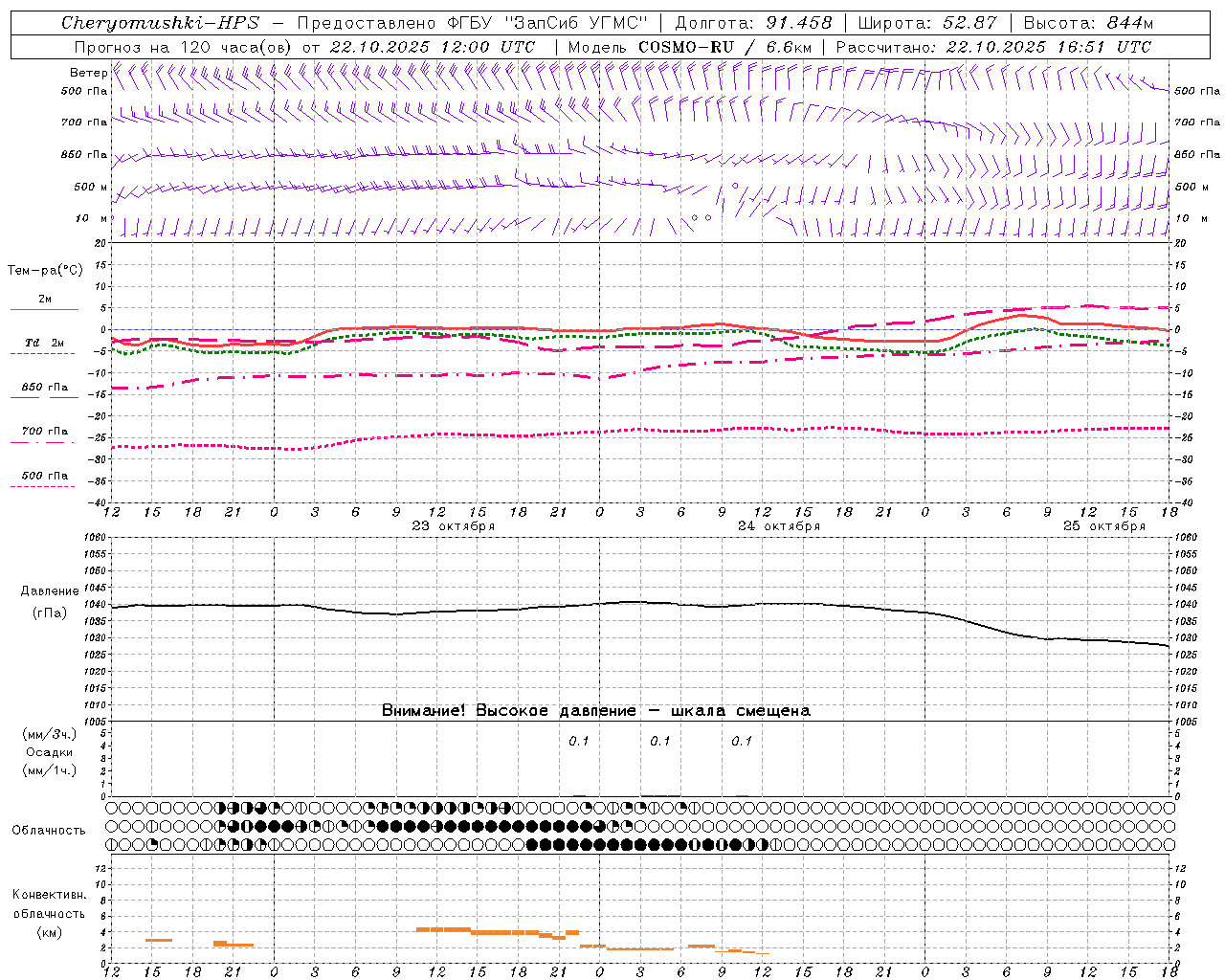Click the "Td 2м" dew point legend entry
The width and height of the screenshot is (1225, 980).
[45, 343]
